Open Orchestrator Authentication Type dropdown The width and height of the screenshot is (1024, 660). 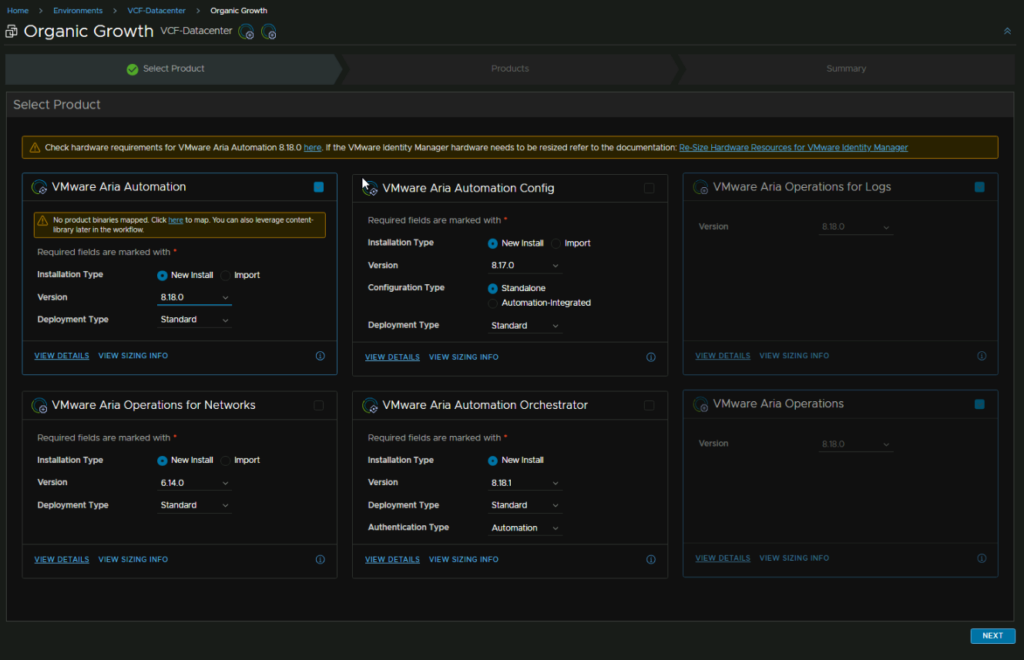click(524, 527)
